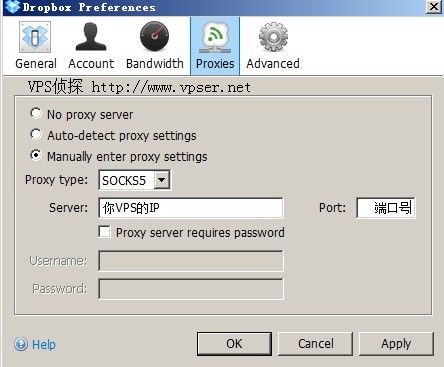Screen dimensions: 444x367
Task: Expand the Proxy type dropdown arrow
Action: pyautogui.click(x=162, y=180)
